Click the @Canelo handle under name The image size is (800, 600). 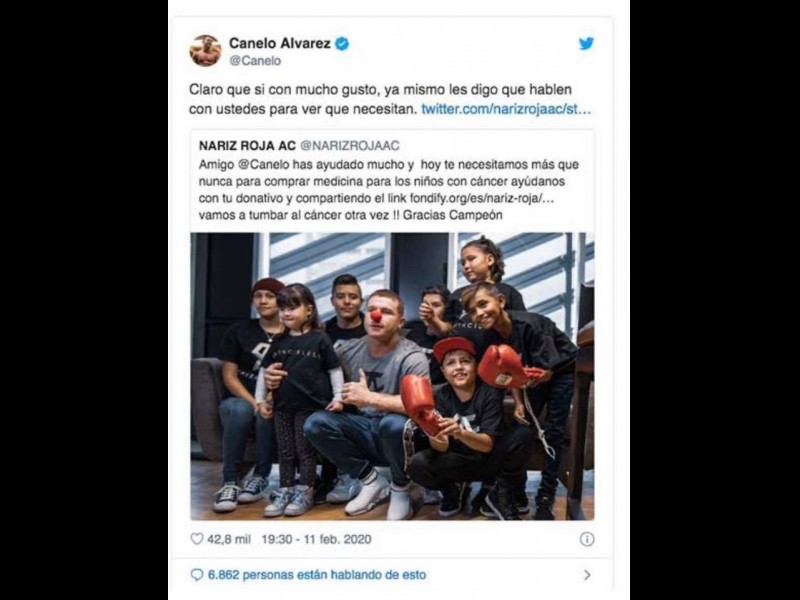pos(255,61)
